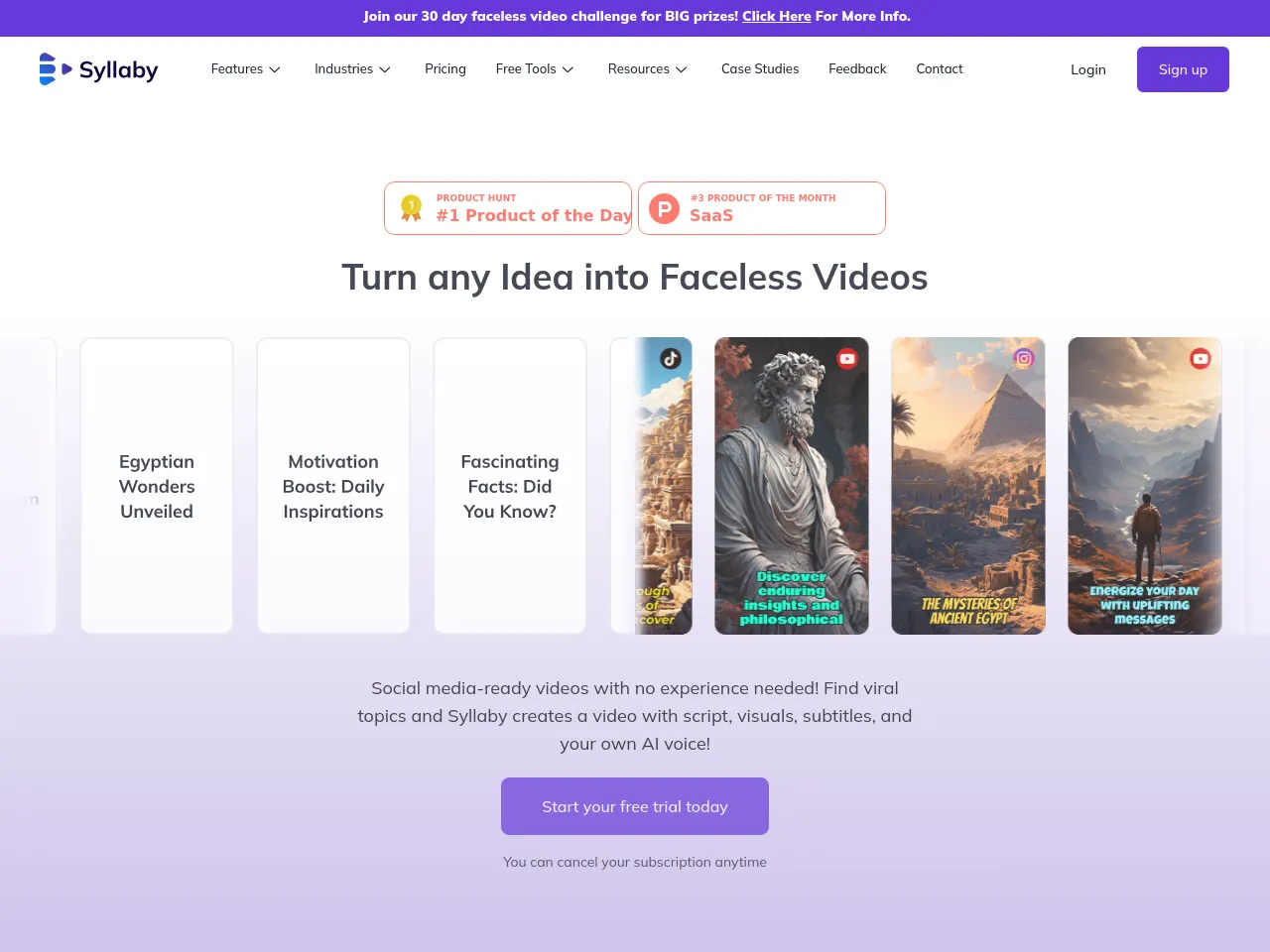Open the Resources dropdown menu
The width and height of the screenshot is (1270, 952).
click(x=647, y=69)
